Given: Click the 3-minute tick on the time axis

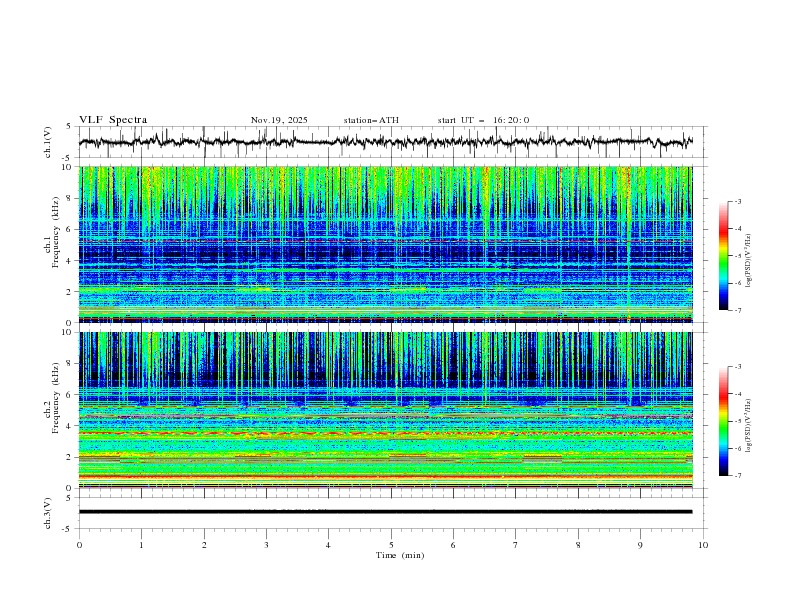Looking at the screenshot, I should [x=266, y=545].
